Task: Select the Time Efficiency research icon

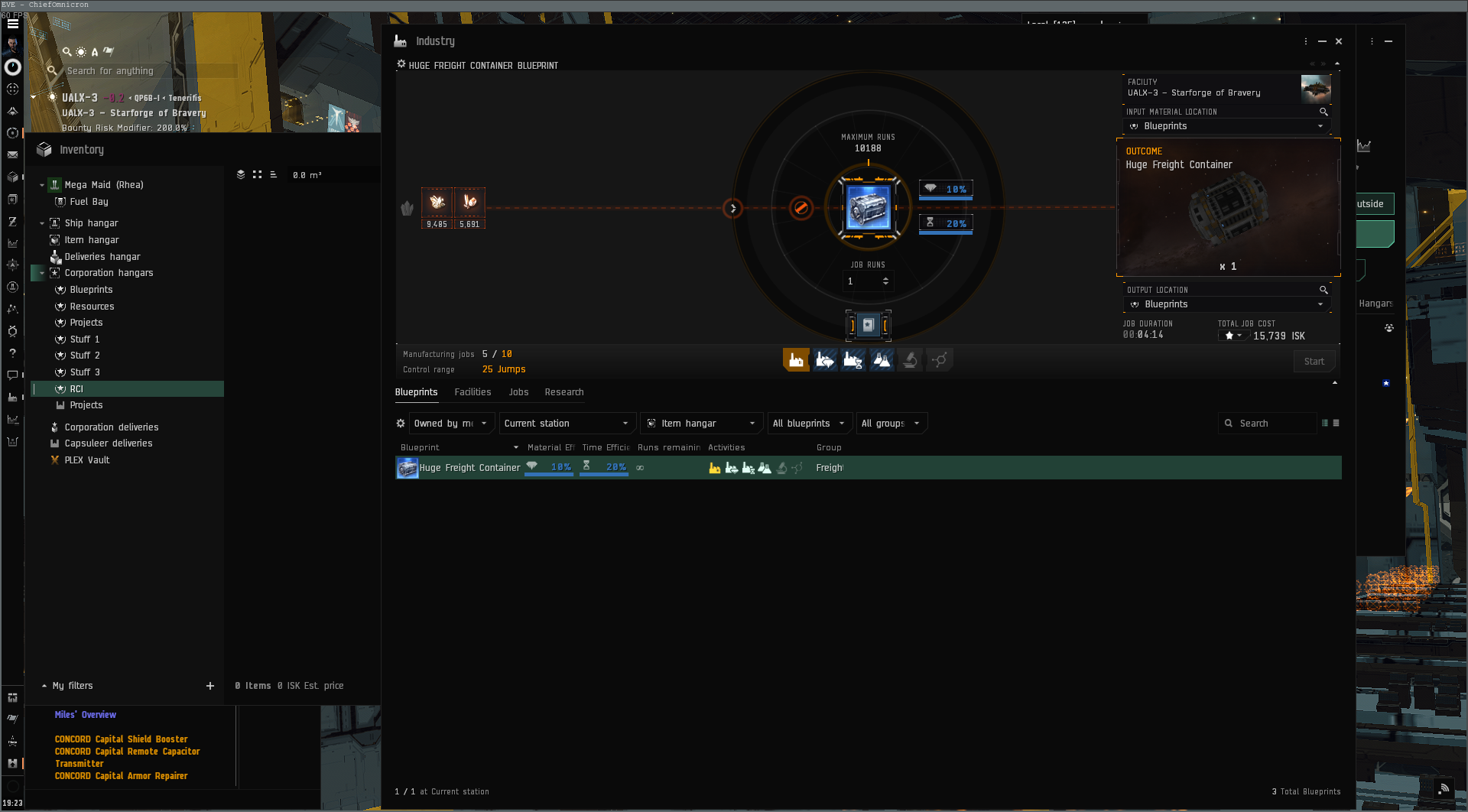Action: point(853,360)
